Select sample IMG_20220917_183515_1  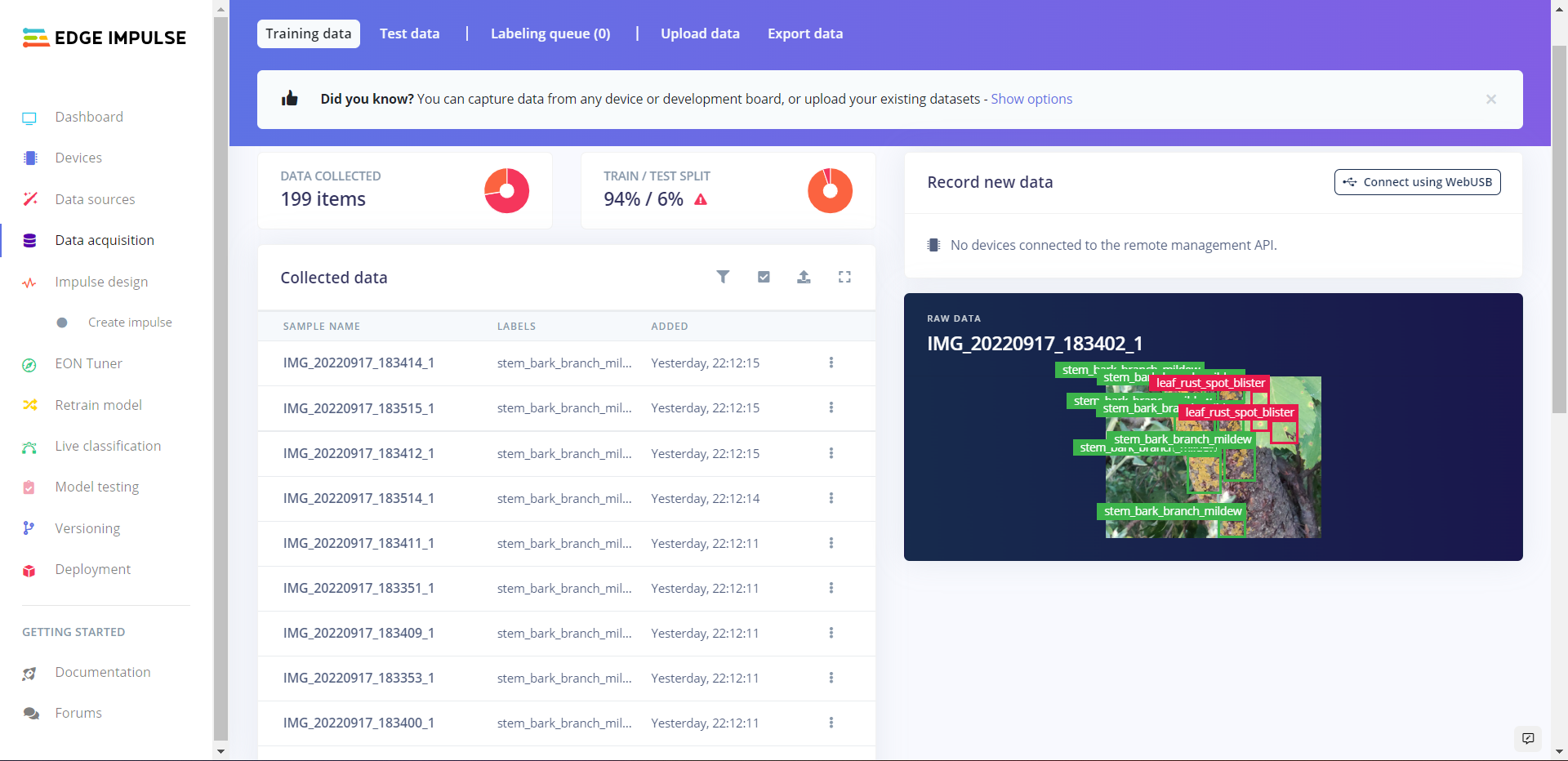coord(359,407)
